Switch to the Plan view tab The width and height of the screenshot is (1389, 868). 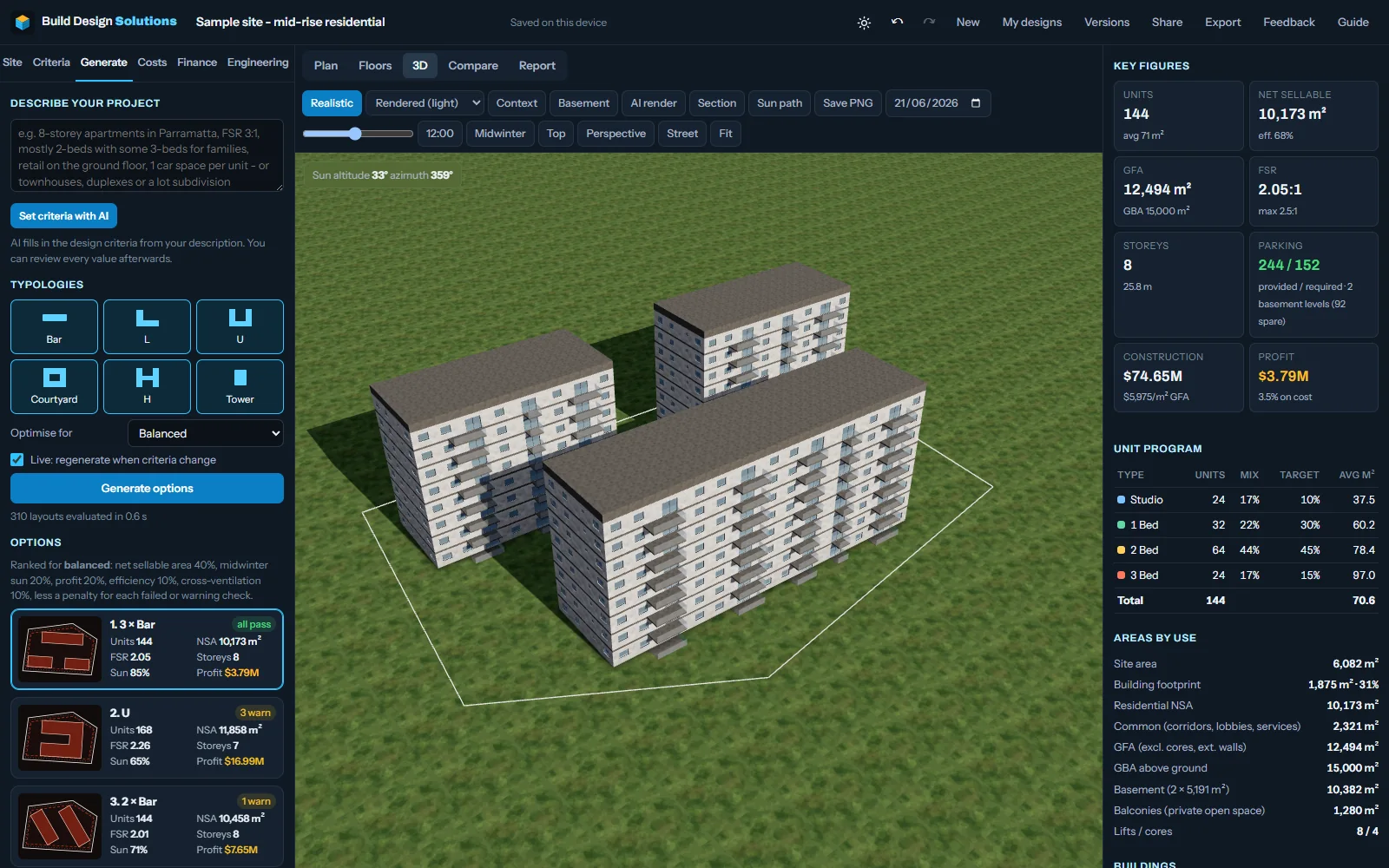click(326, 66)
